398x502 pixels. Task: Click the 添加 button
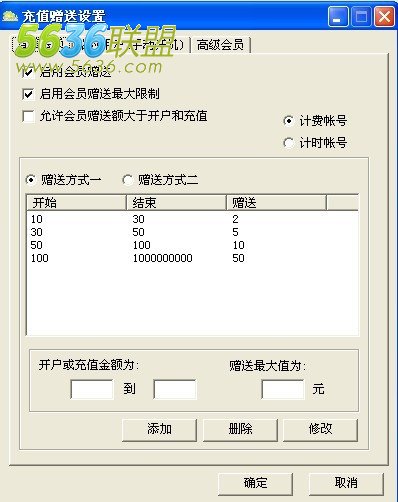tap(159, 429)
